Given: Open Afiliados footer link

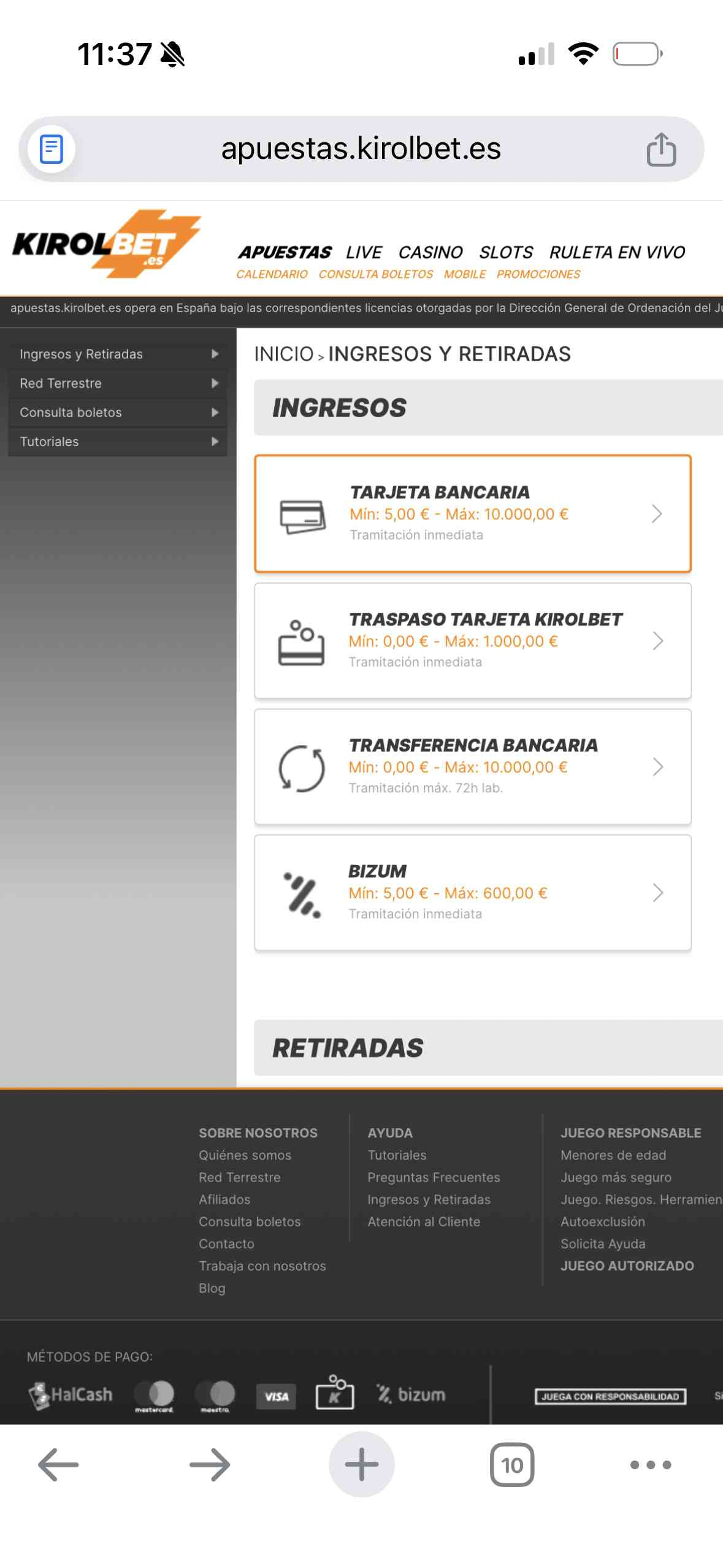Looking at the screenshot, I should [224, 1199].
